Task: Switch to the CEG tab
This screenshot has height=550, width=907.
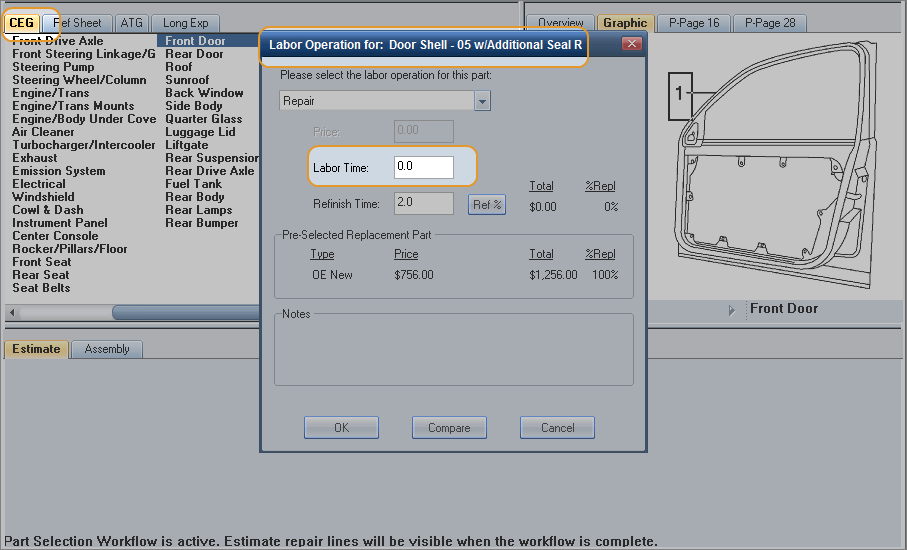Action: 22,23
